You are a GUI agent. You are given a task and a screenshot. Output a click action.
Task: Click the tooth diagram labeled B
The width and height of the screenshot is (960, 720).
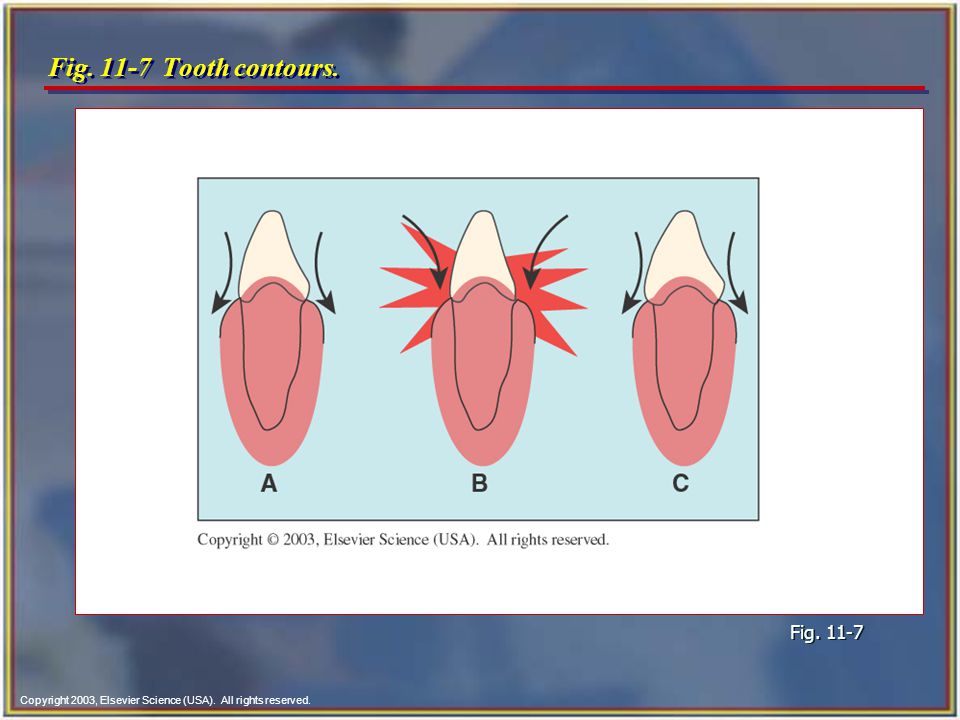point(483,338)
